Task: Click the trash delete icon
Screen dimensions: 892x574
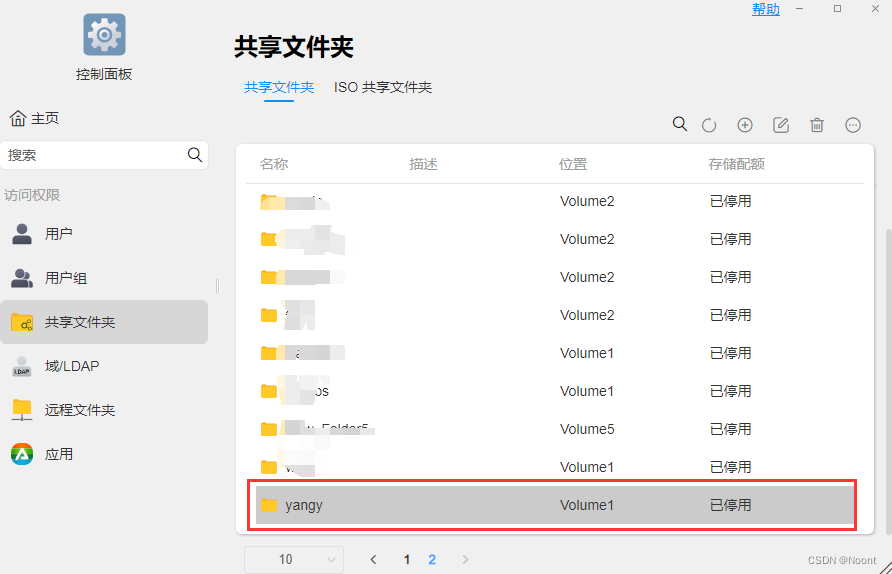Action: (817, 125)
